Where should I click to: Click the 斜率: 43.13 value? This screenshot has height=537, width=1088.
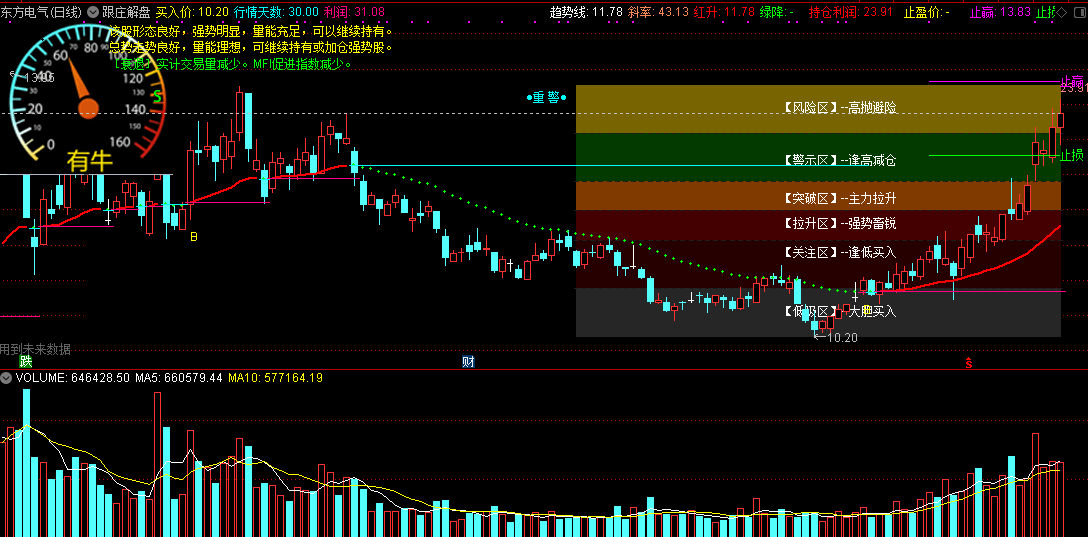point(658,12)
